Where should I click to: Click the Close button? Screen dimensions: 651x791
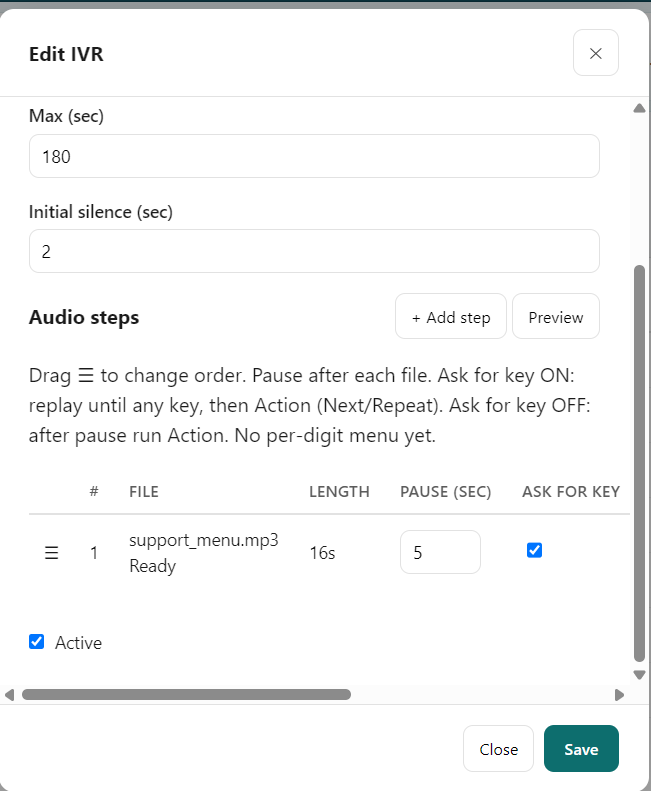pyautogui.click(x=498, y=749)
